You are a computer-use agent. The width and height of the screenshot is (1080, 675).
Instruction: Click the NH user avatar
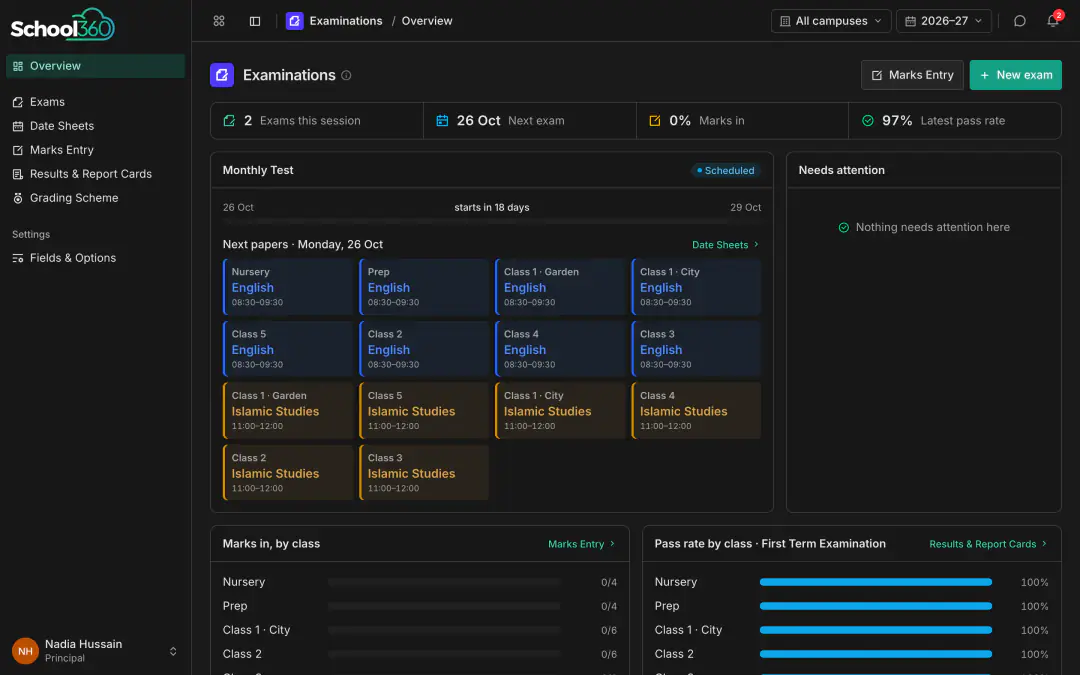(25, 650)
